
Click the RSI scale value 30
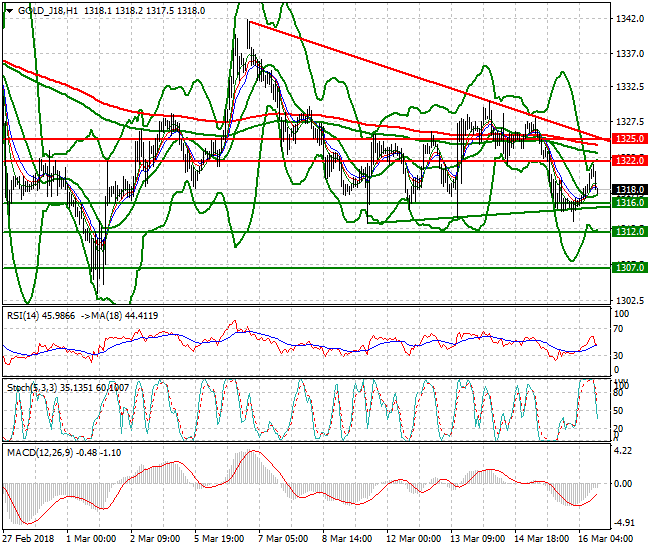pyautogui.click(x=618, y=356)
